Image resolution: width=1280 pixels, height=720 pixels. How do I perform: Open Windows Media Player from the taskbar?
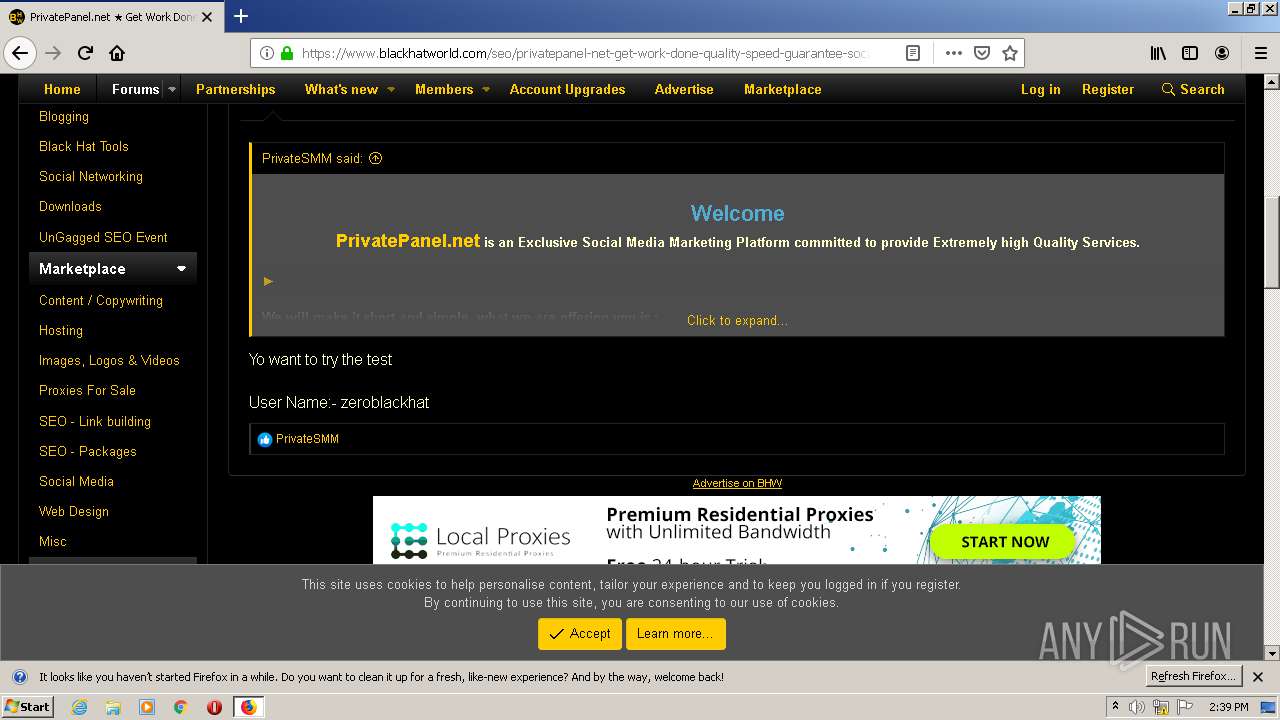click(x=147, y=707)
